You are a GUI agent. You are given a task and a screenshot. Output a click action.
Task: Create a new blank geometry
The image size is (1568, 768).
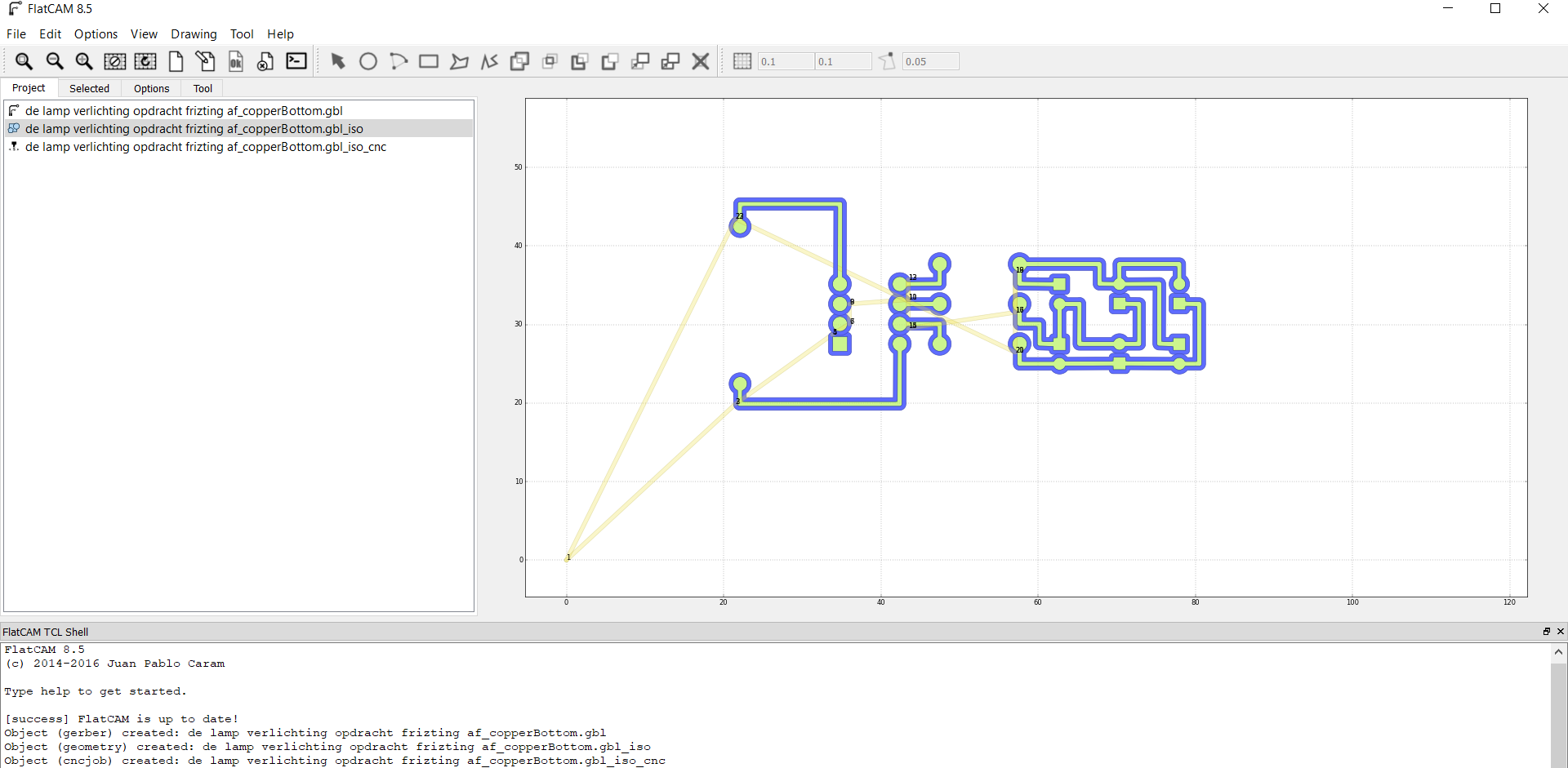tap(176, 61)
